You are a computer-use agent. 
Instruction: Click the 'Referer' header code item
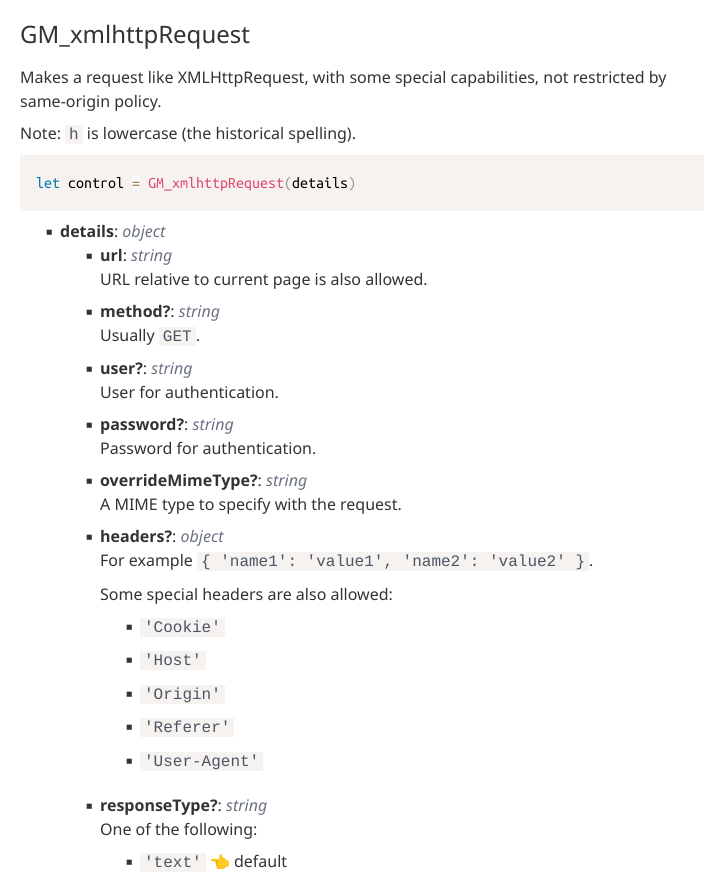pos(187,727)
